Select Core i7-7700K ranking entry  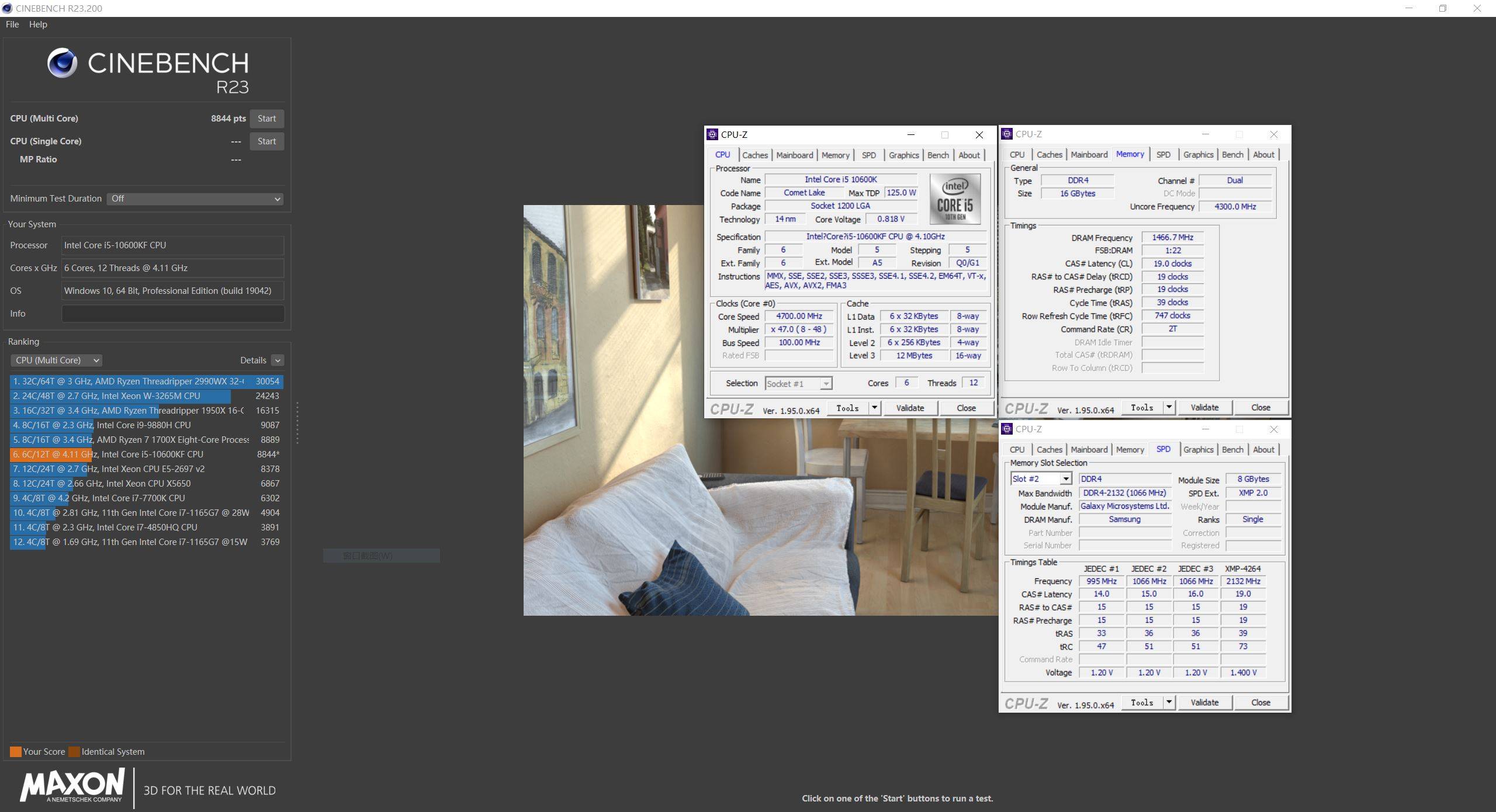147,498
